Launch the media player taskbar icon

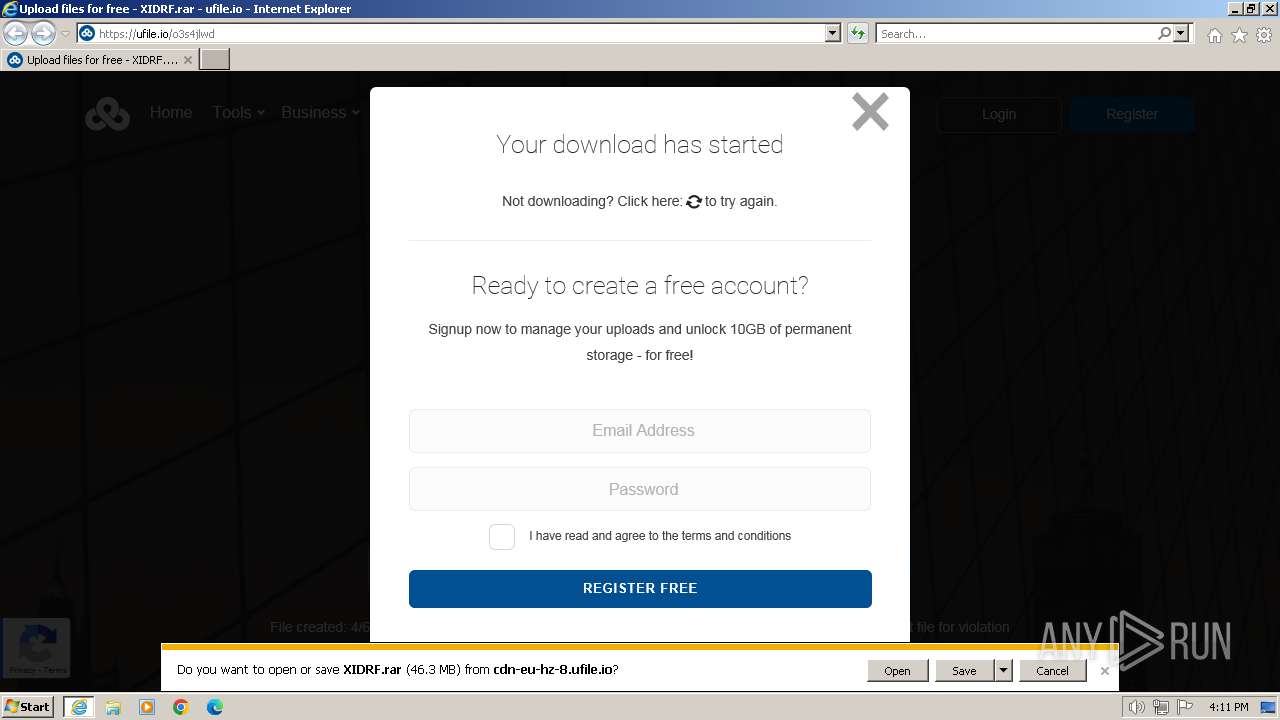(x=147, y=707)
